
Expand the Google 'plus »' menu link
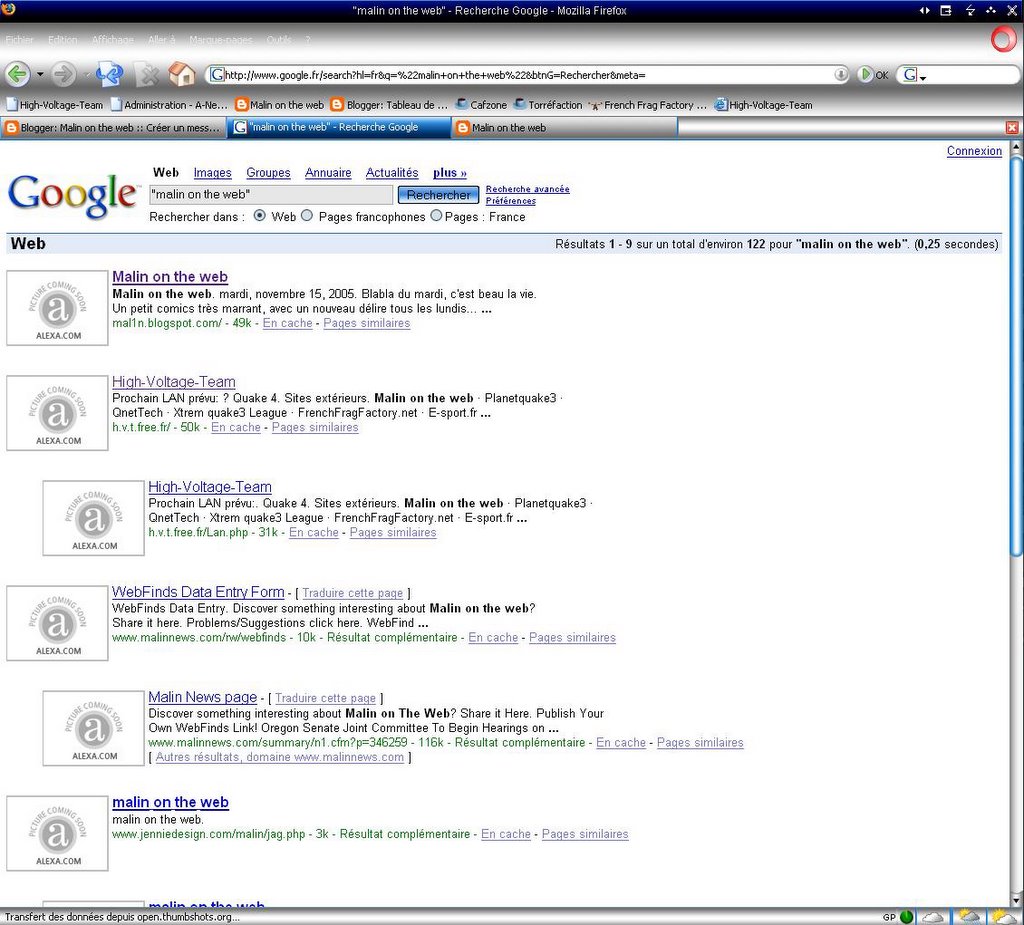pos(450,173)
